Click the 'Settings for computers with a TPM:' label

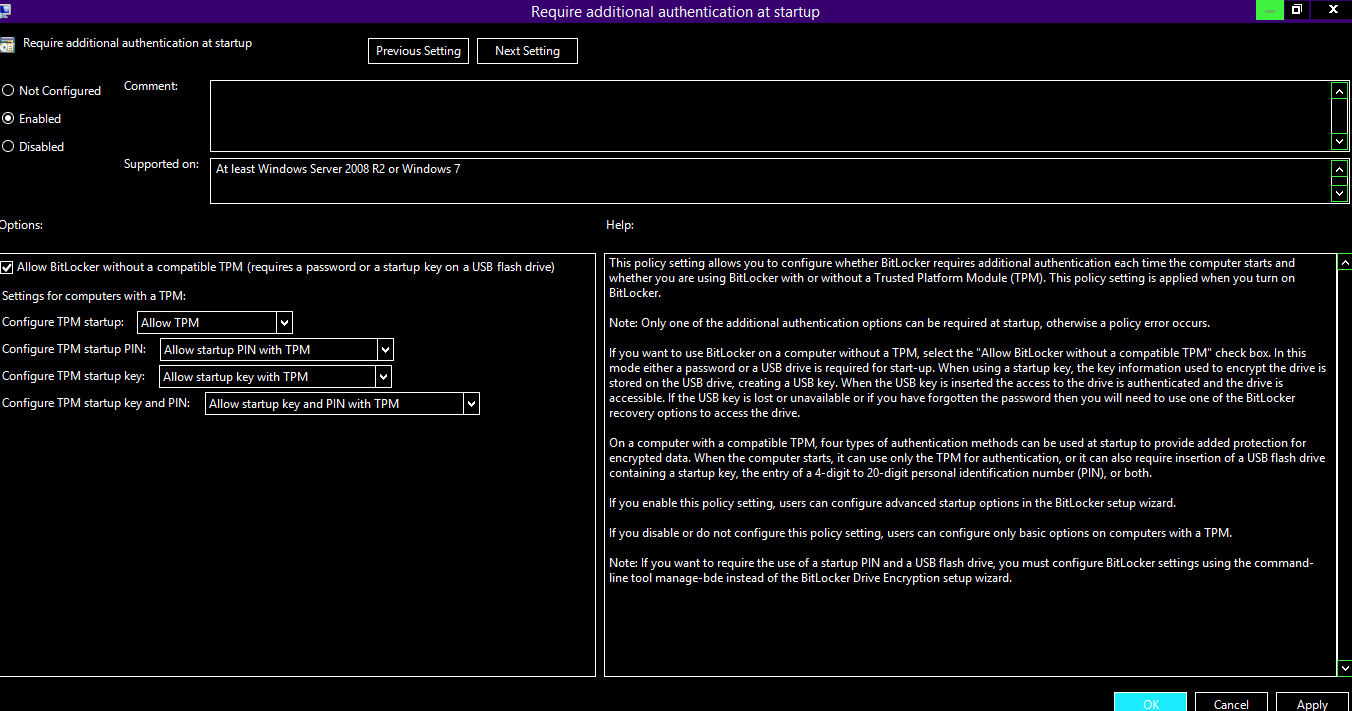click(x=94, y=295)
